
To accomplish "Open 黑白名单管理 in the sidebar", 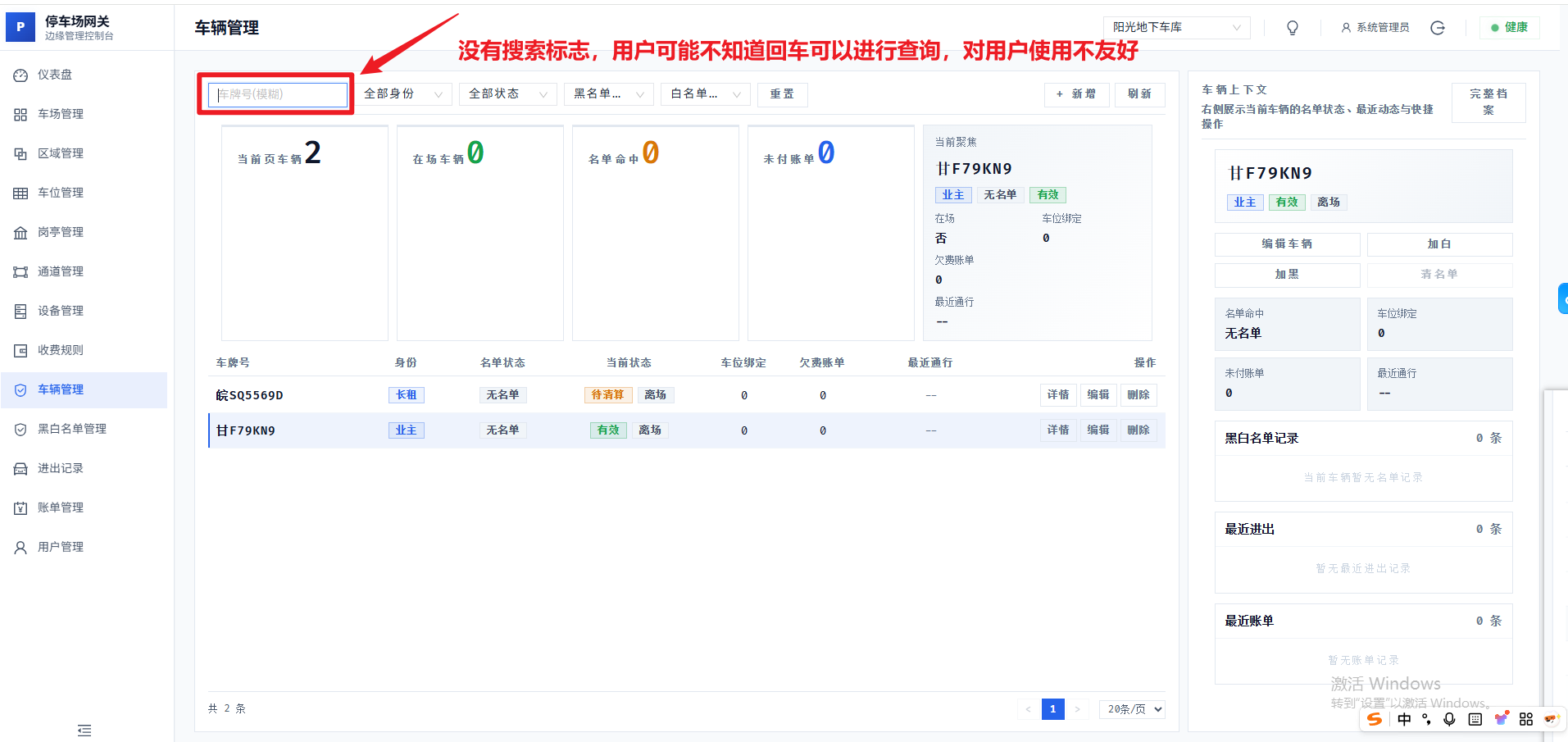I will click(x=72, y=429).
